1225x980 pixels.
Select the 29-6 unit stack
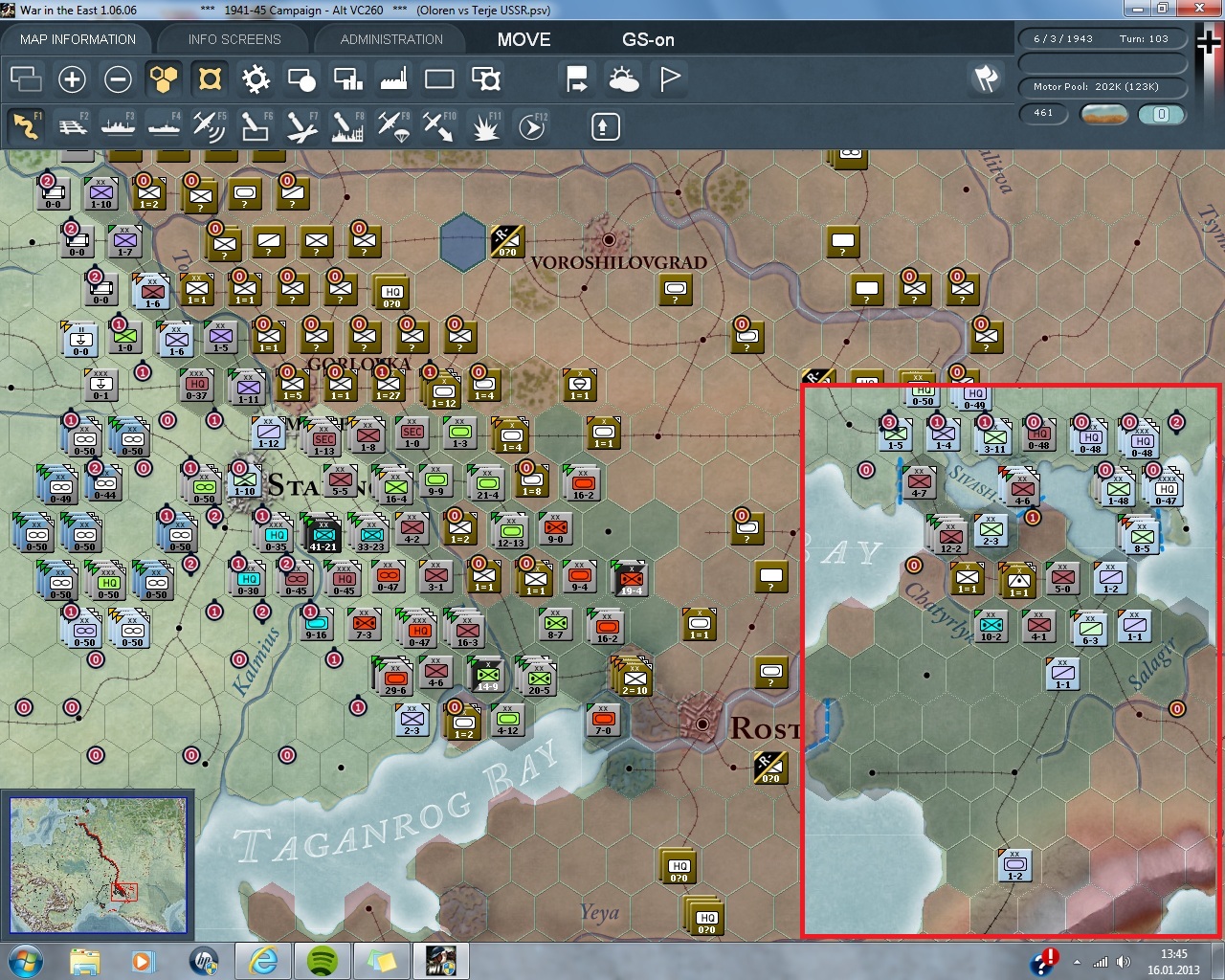(394, 675)
